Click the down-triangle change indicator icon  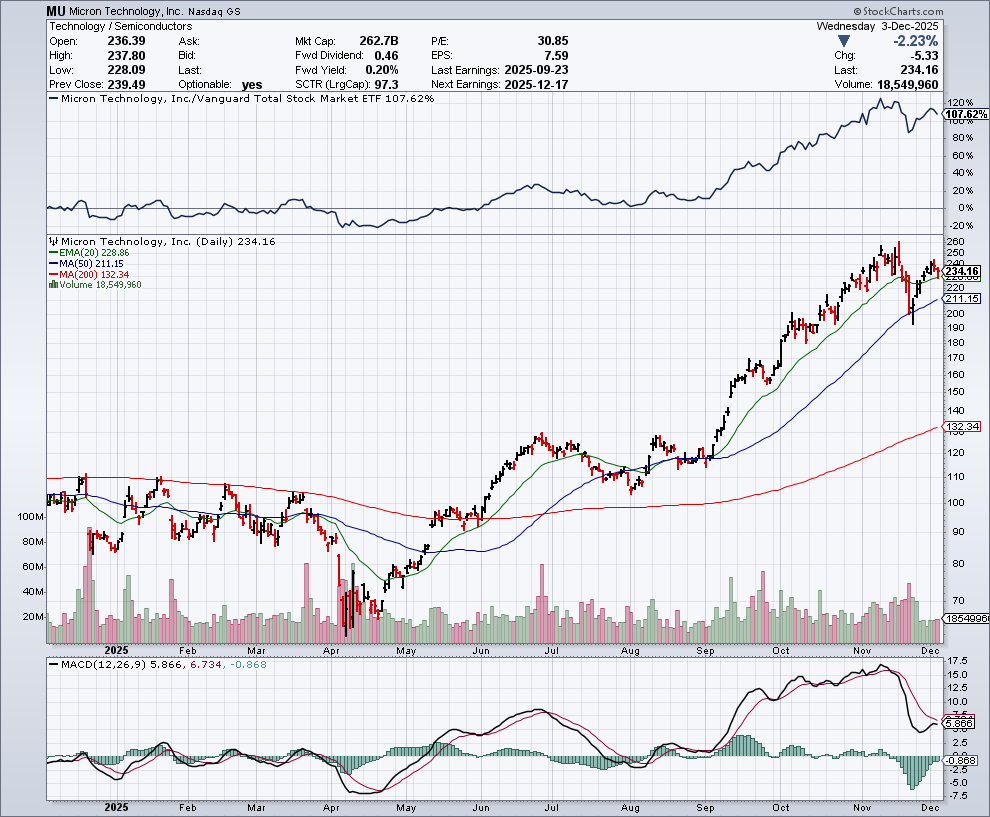845,41
